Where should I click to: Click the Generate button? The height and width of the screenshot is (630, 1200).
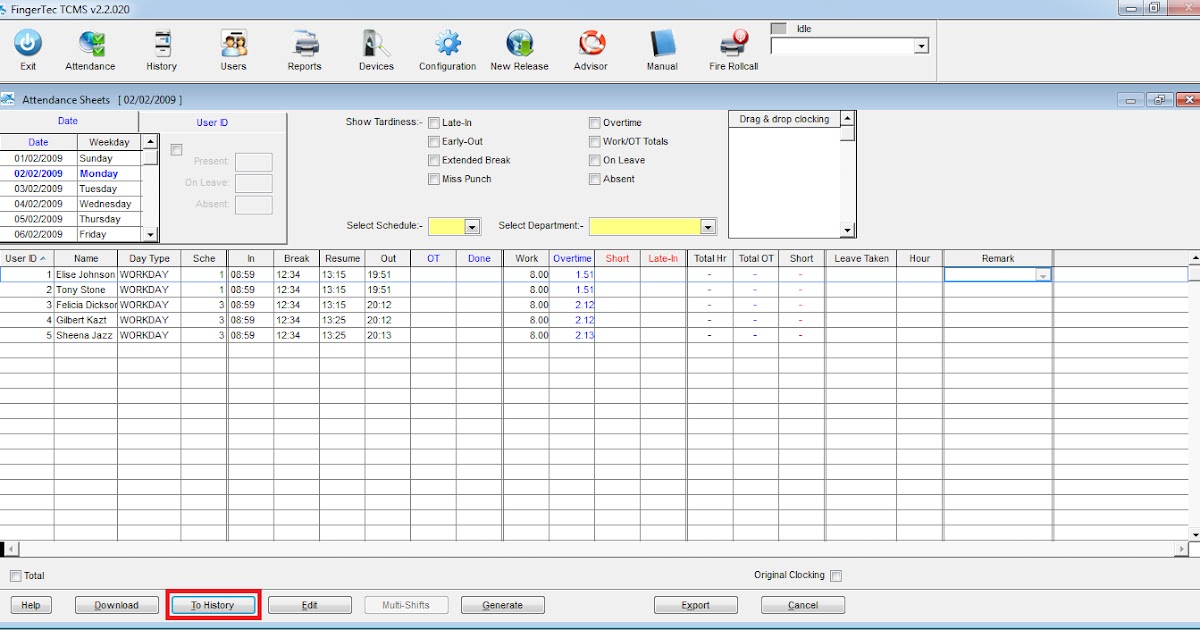[502, 604]
